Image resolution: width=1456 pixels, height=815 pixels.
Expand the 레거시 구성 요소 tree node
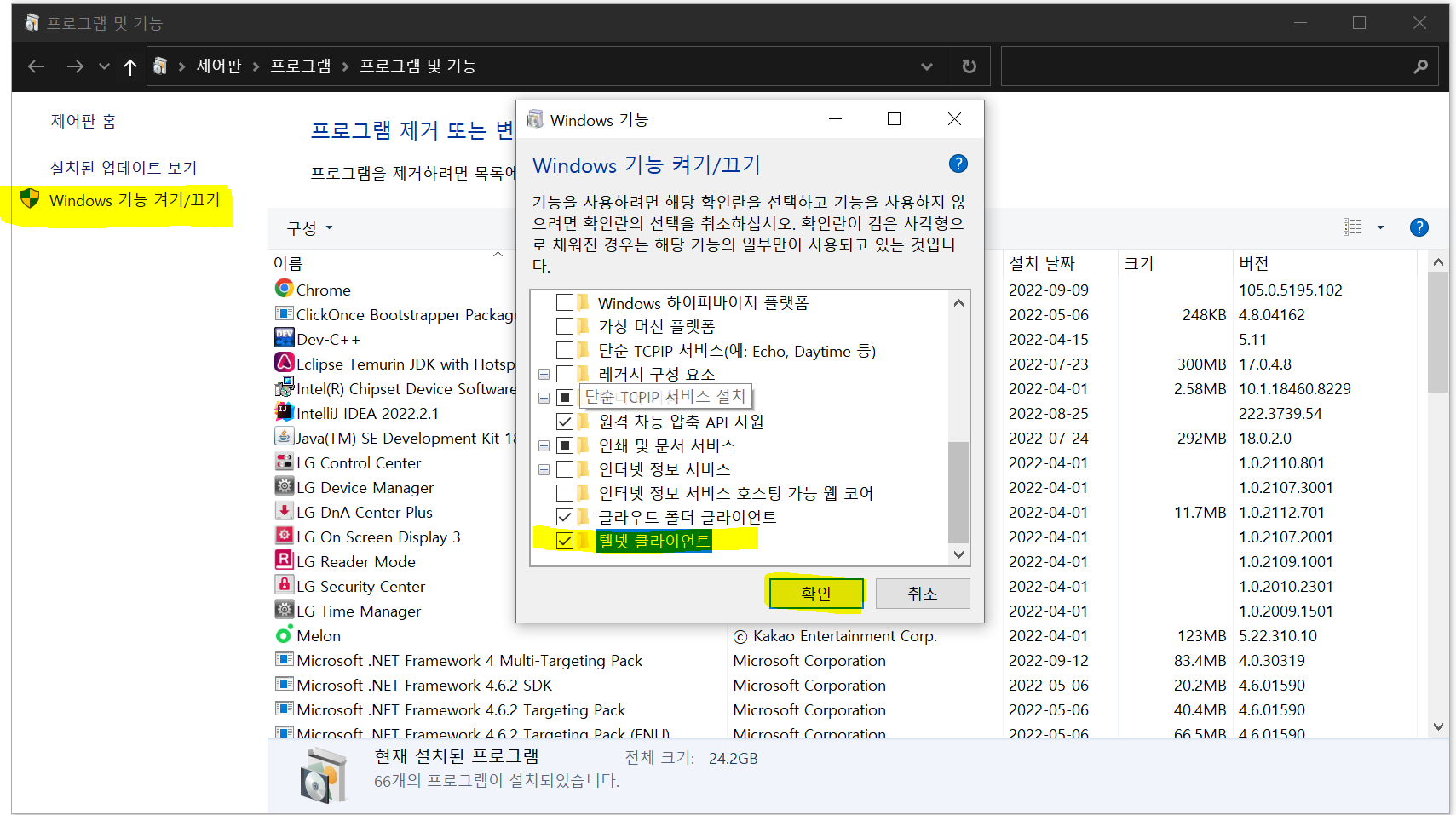tap(544, 374)
